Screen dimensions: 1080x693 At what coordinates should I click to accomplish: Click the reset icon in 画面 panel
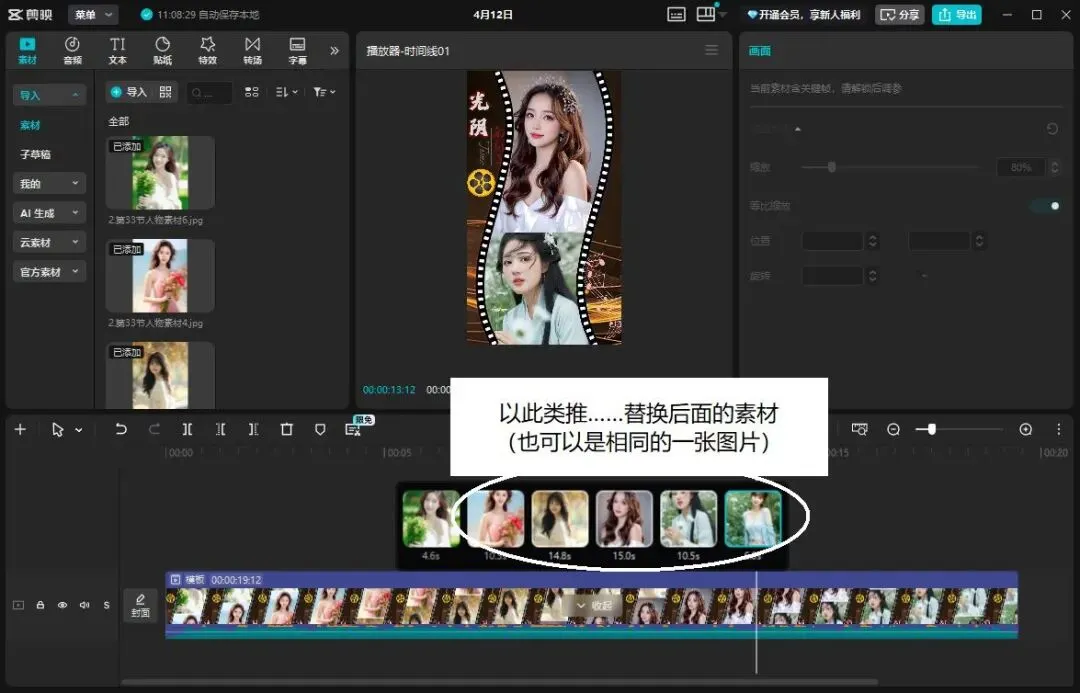tap(1052, 129)
